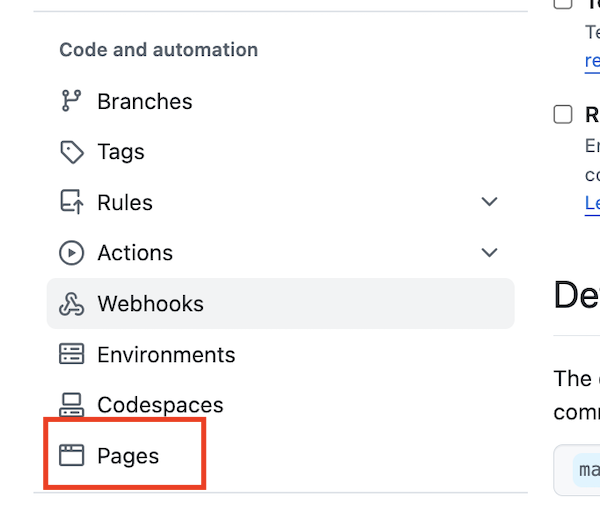Go to the Tags settings
600x512 pixels.
(x=121, y=152)
